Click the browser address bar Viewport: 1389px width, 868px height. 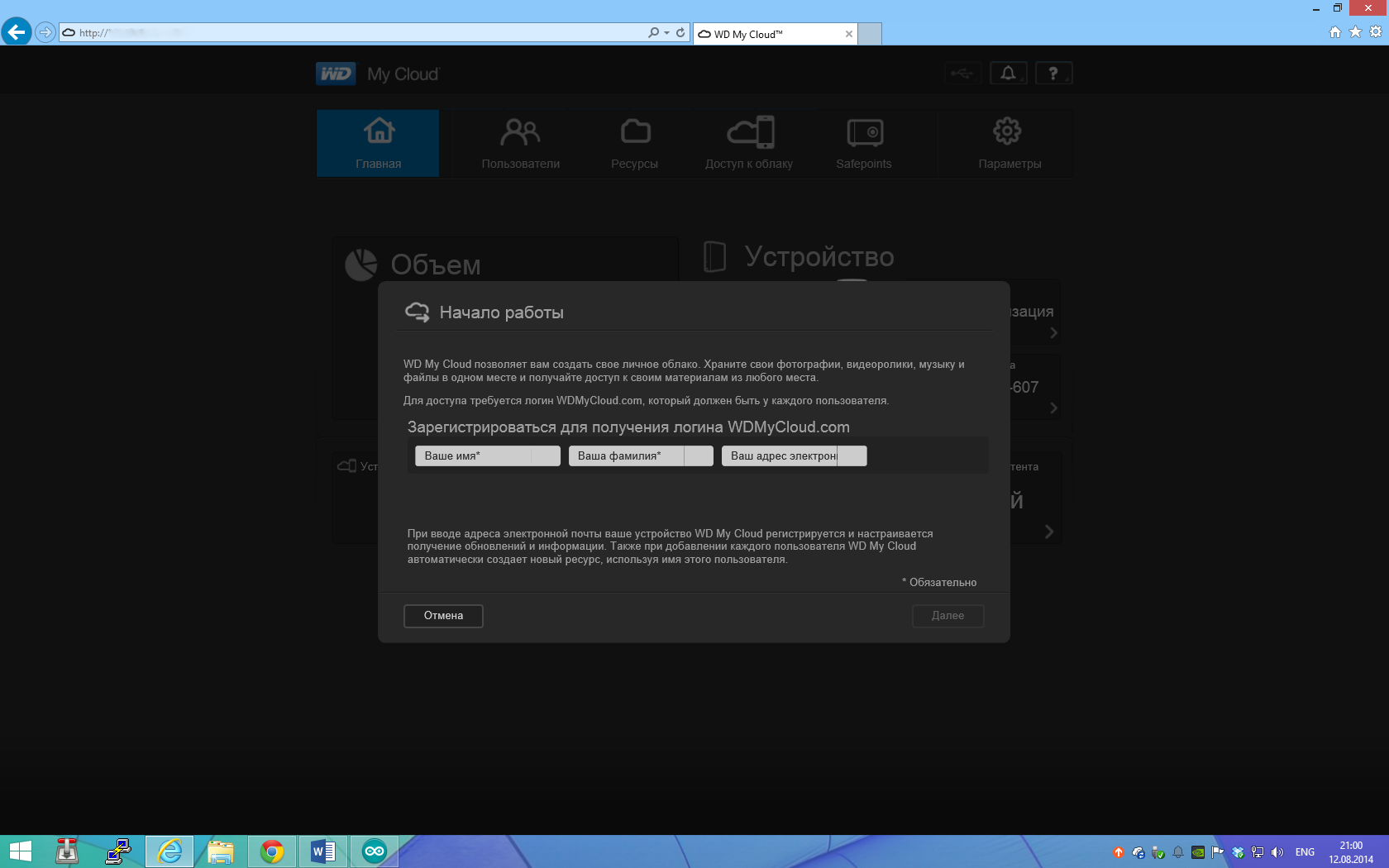coord(356,33)
